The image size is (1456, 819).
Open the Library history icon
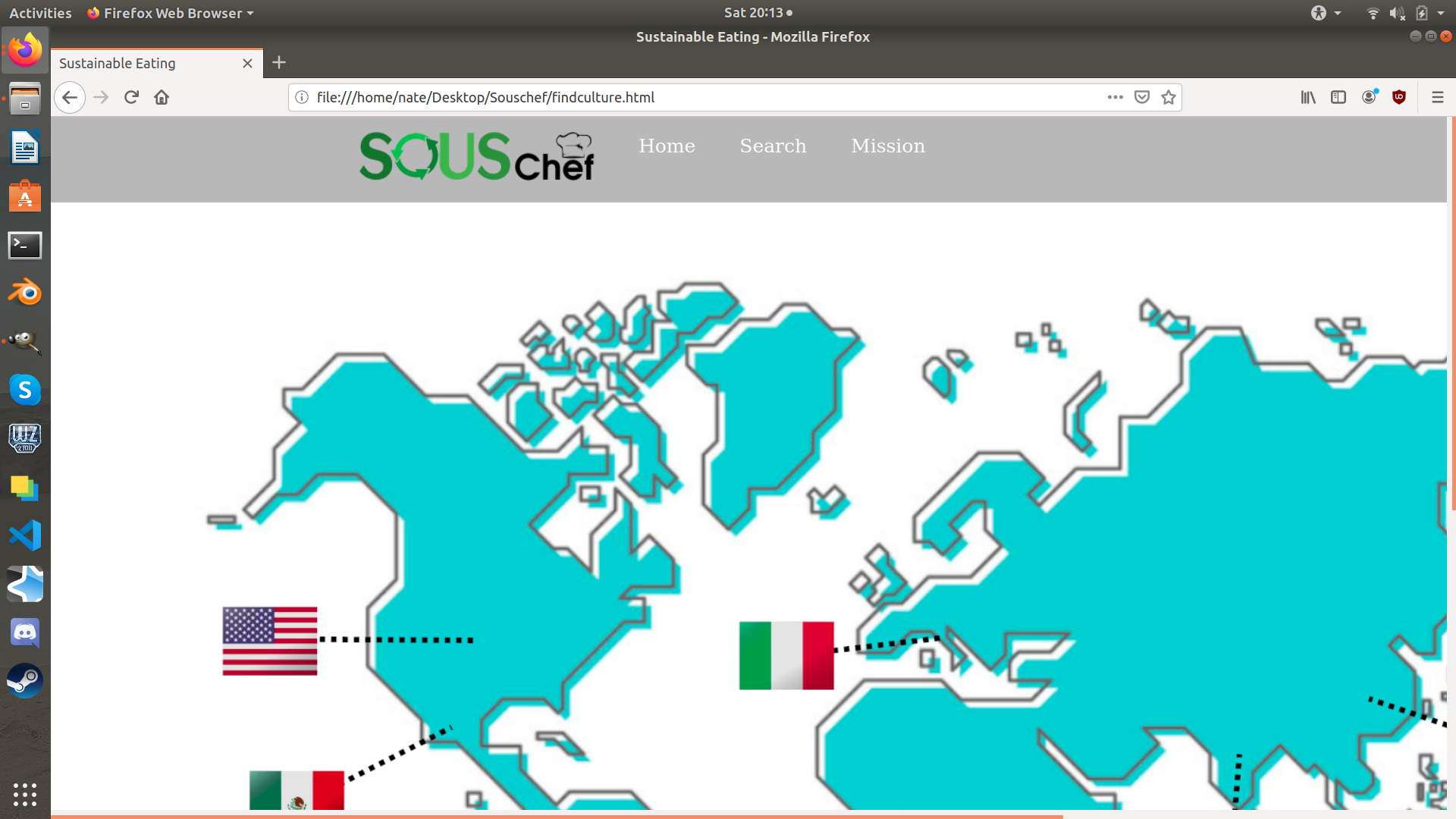click(1308, 97)
